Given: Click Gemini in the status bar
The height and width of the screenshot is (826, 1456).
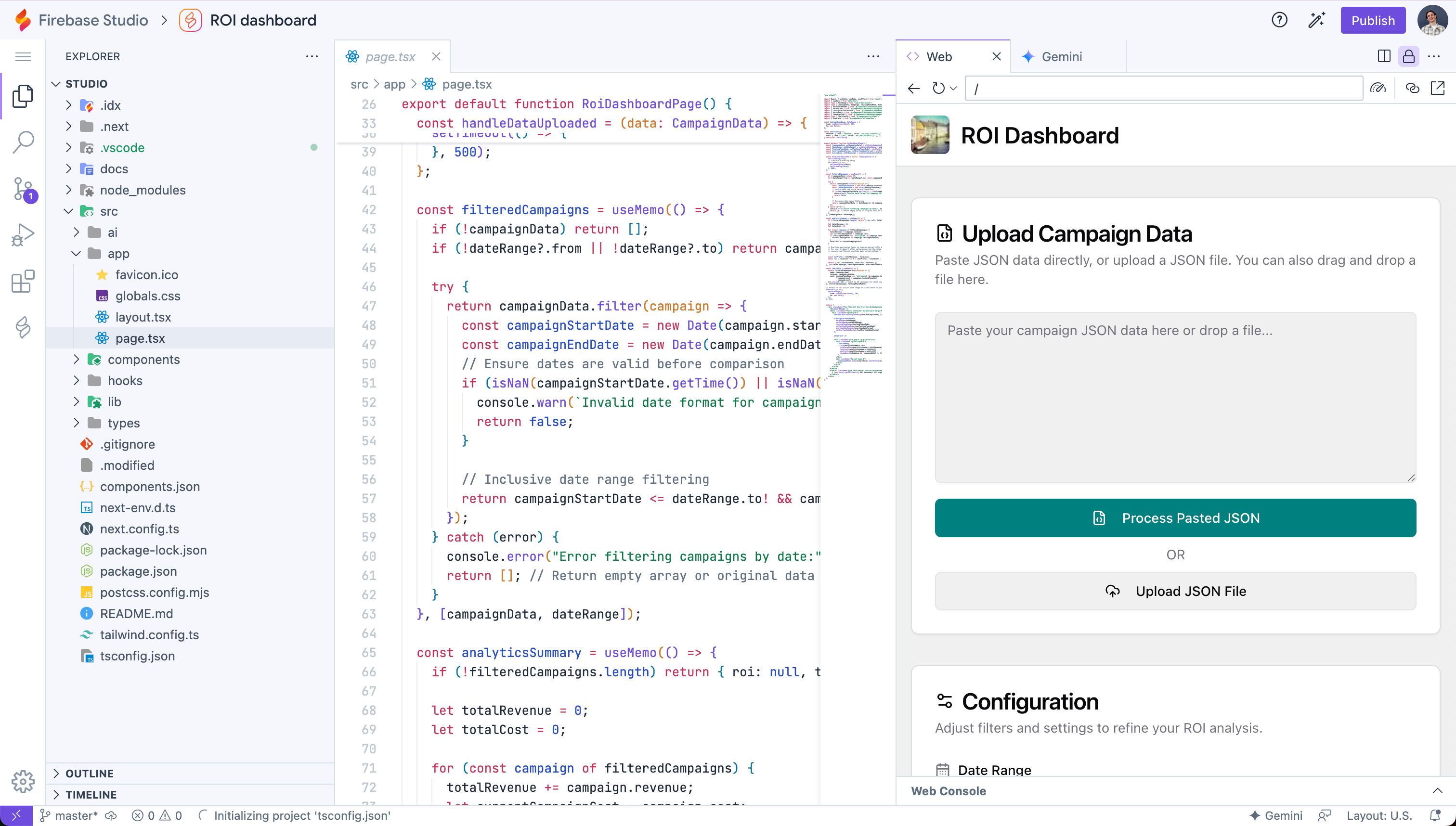Looking at the screenshot, I should click(x=1275, y=816).
